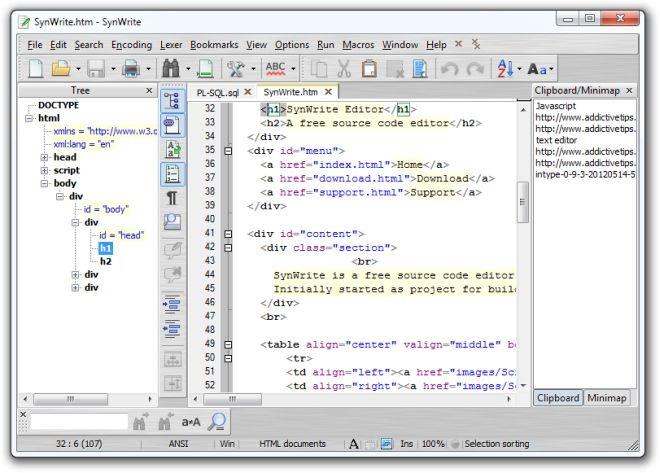The width and height of the screenshot is (660, 473).
Task: Toggle case sensitive a·A search option
Action: (191, 422)
